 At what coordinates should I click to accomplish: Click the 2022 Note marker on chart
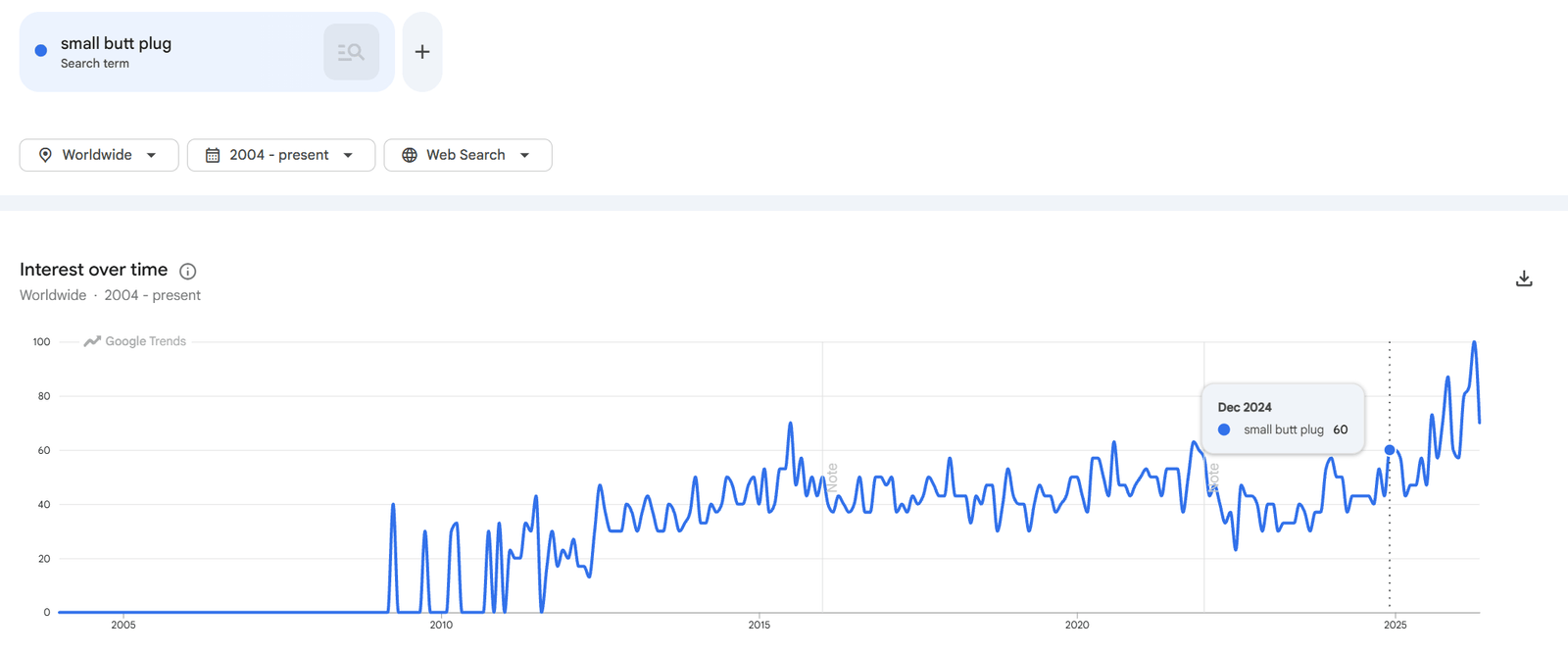[1214, 478]
